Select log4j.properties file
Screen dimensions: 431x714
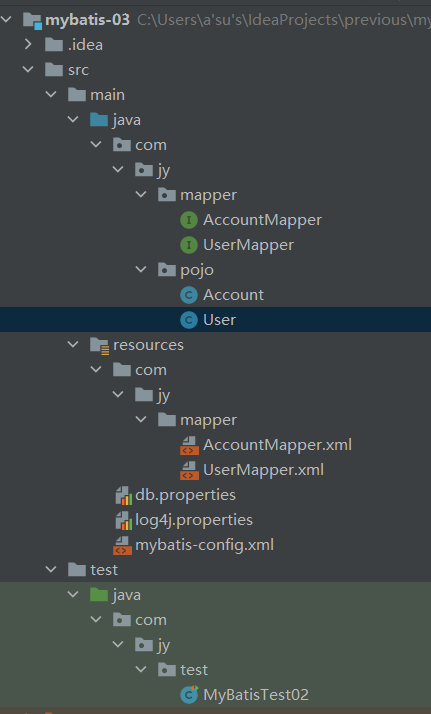[194, 520]
